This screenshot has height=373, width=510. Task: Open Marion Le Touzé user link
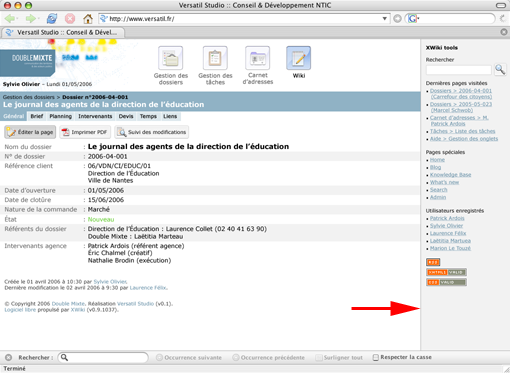tap(450, 248)
